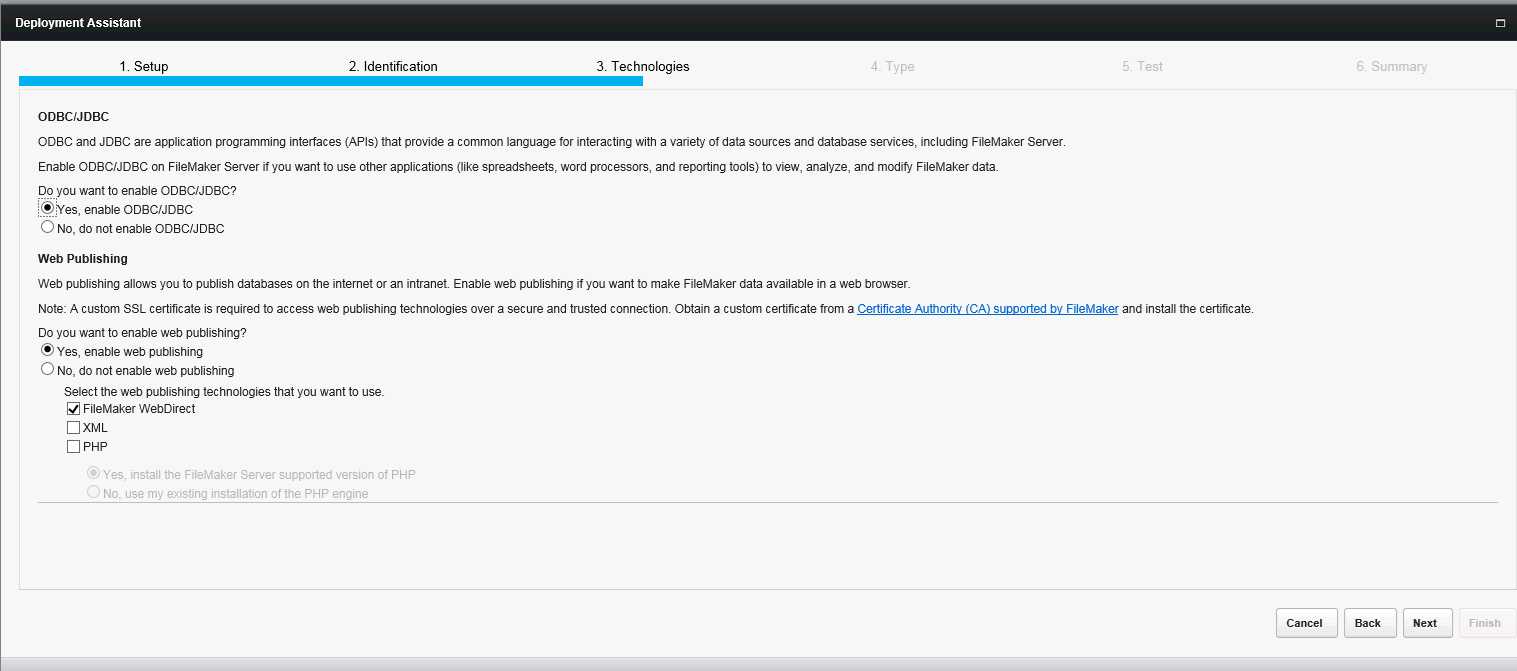The width and height of the screenshot is (1517, 671).
Task: Choose No, do not enable web publishing
Action: 47,369
